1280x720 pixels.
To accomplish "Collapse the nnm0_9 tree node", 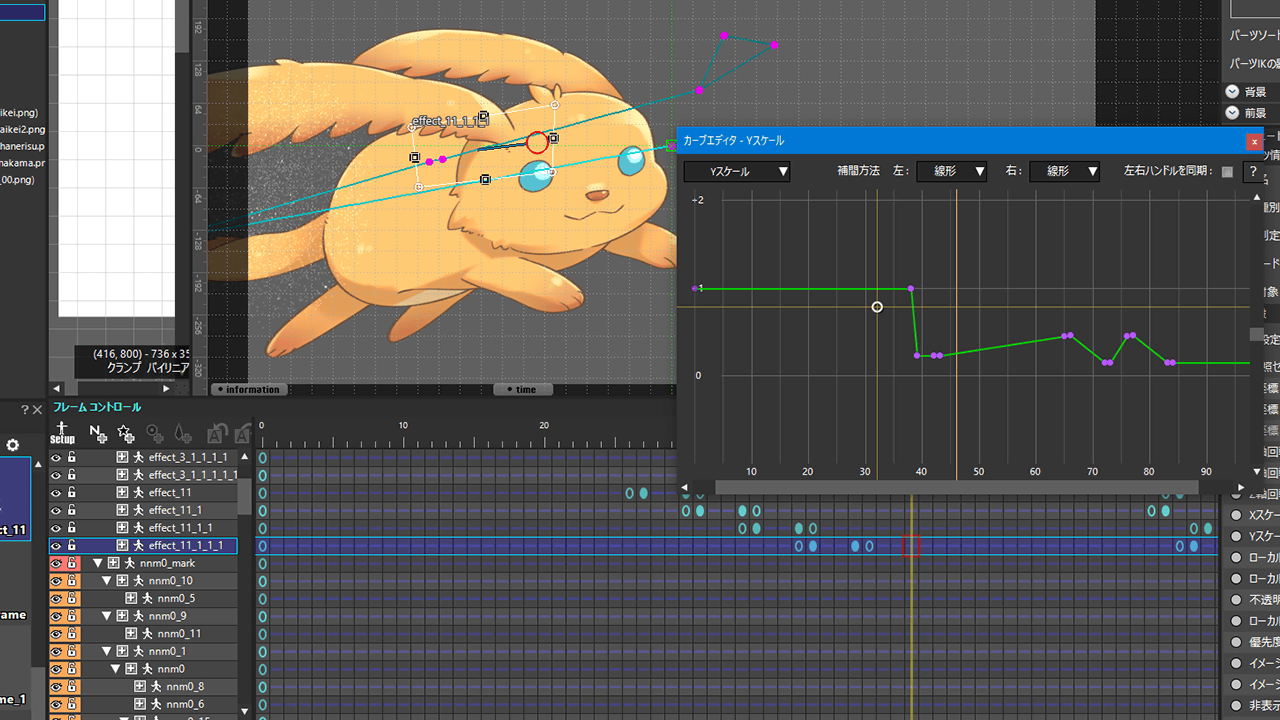I will click(x=107, y=616).
